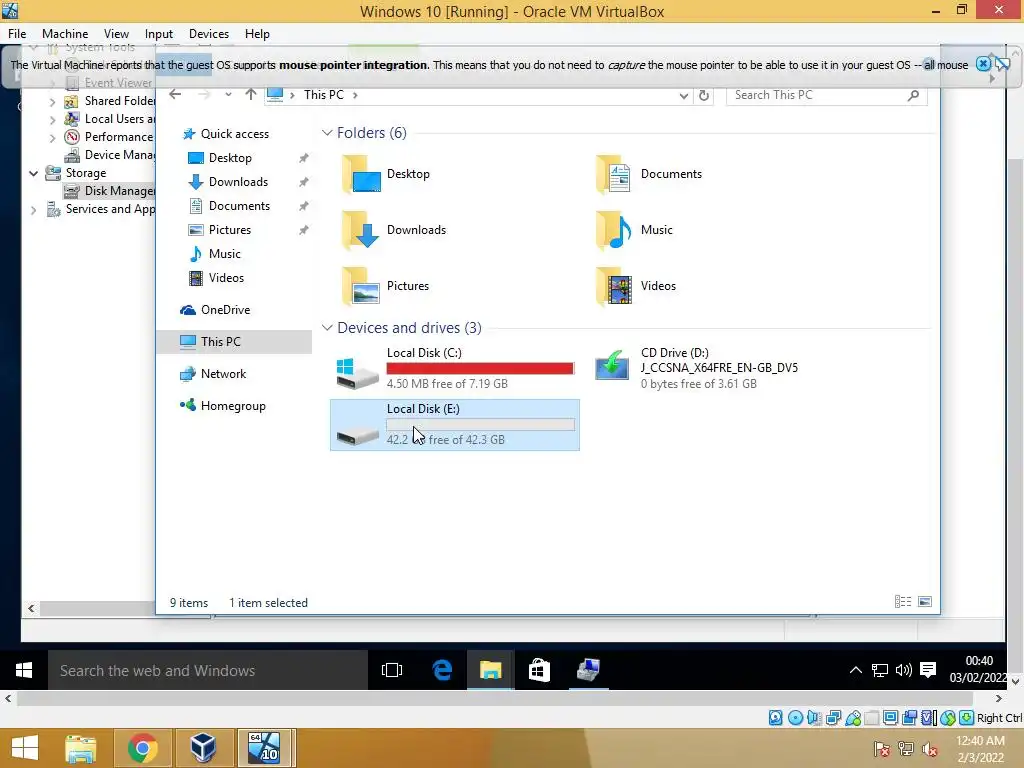The image size is (1024, 768).
Task: Open VirtualBox Input menu
Action: (x=159, y=34)
